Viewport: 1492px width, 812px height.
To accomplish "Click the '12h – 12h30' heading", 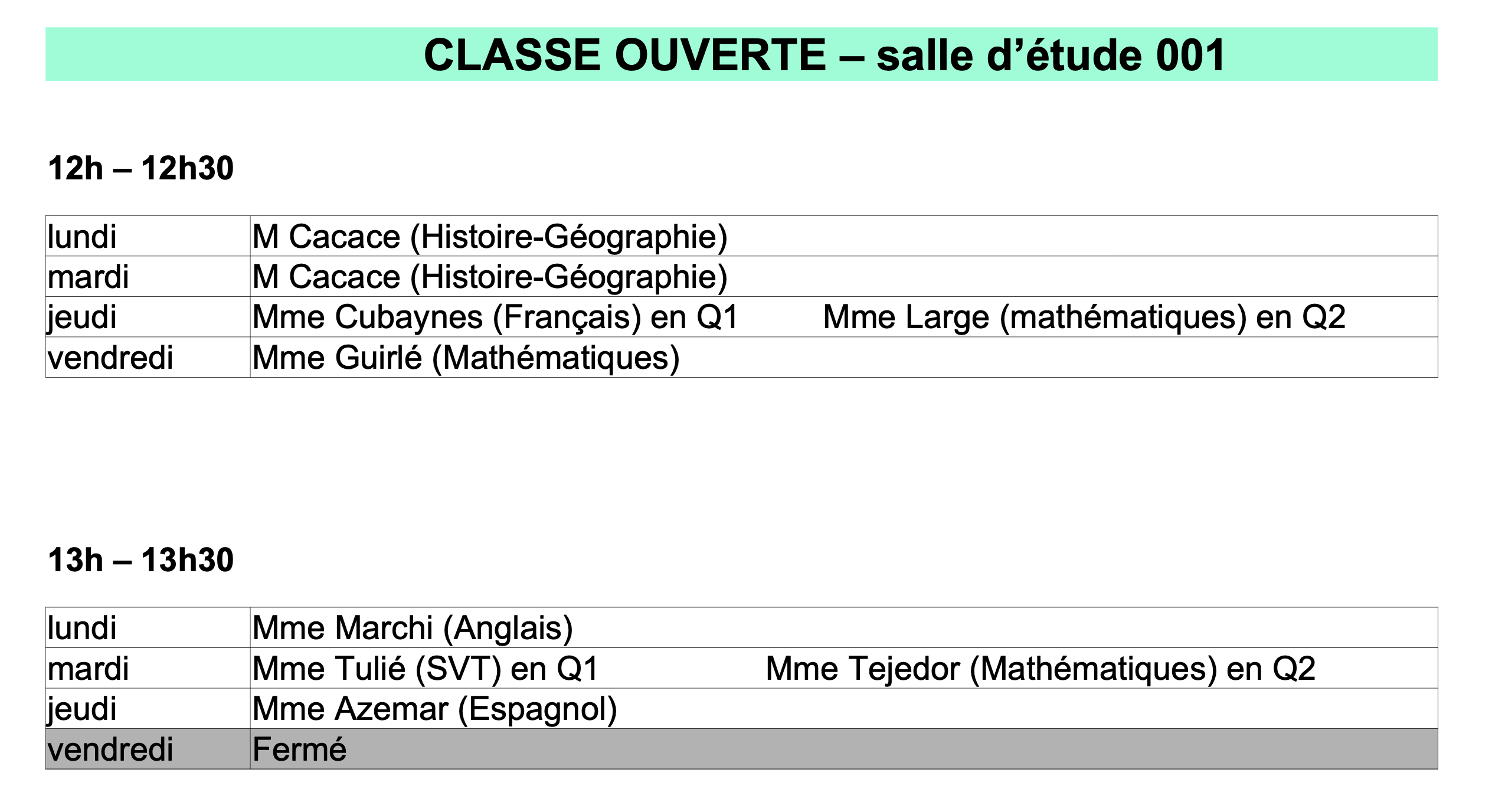I will pyautogui.click(x=140, y=168).
